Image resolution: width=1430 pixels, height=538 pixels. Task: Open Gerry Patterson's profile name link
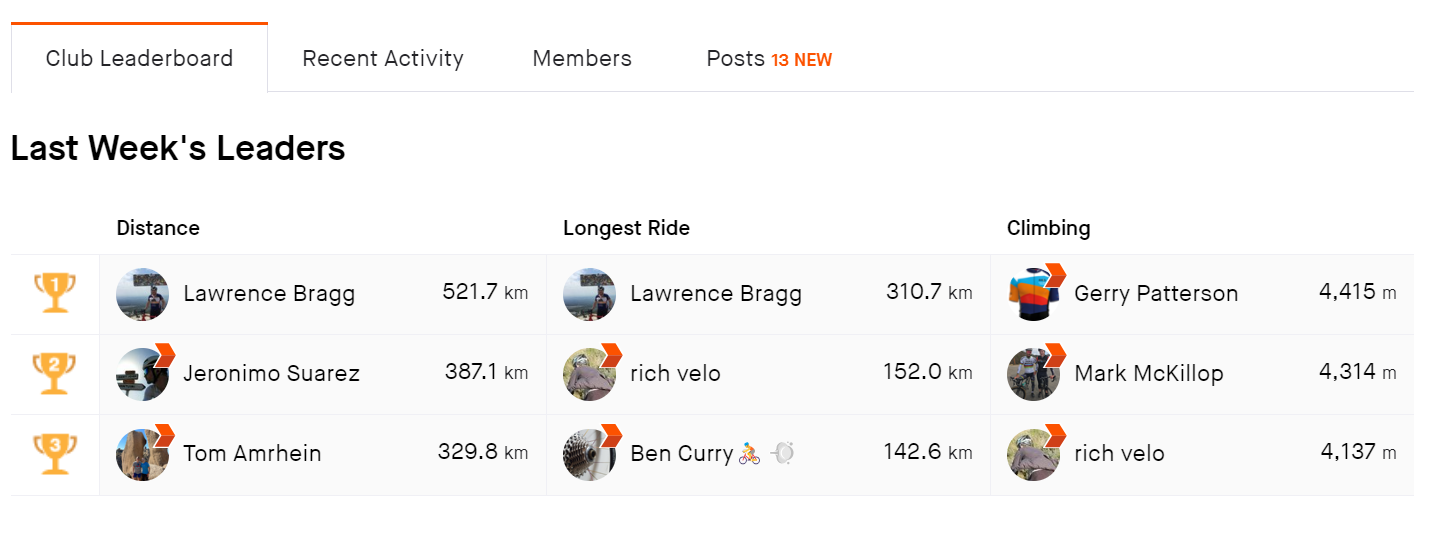point(1156,294)
